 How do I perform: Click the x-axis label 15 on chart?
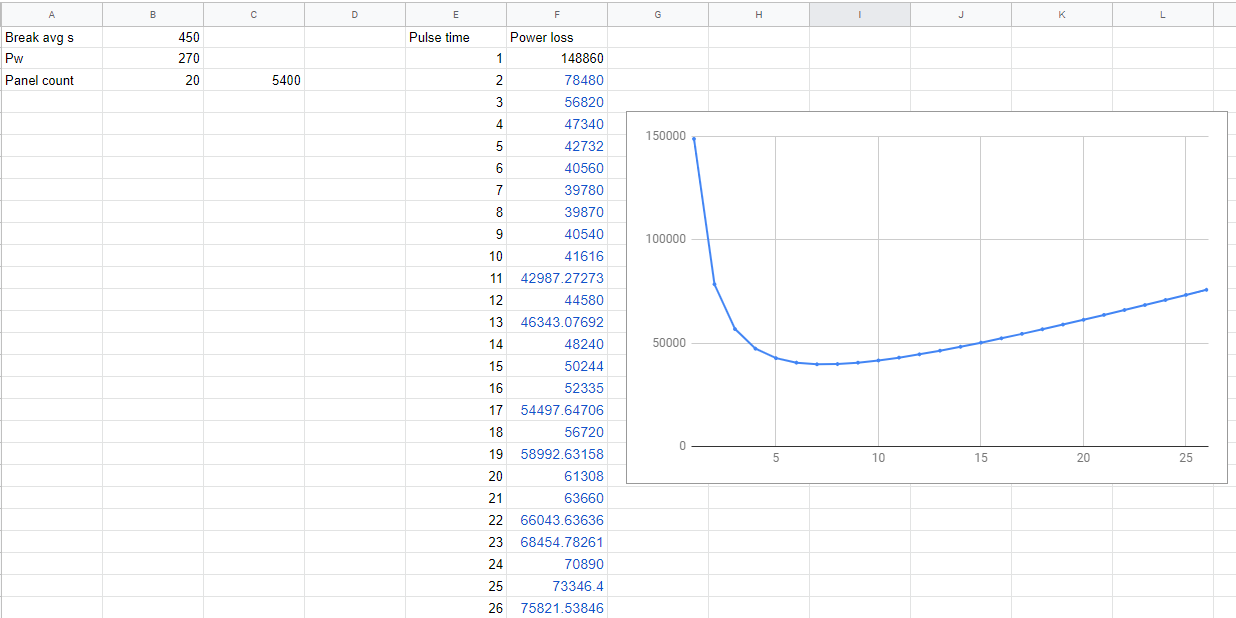coord(980,458)
